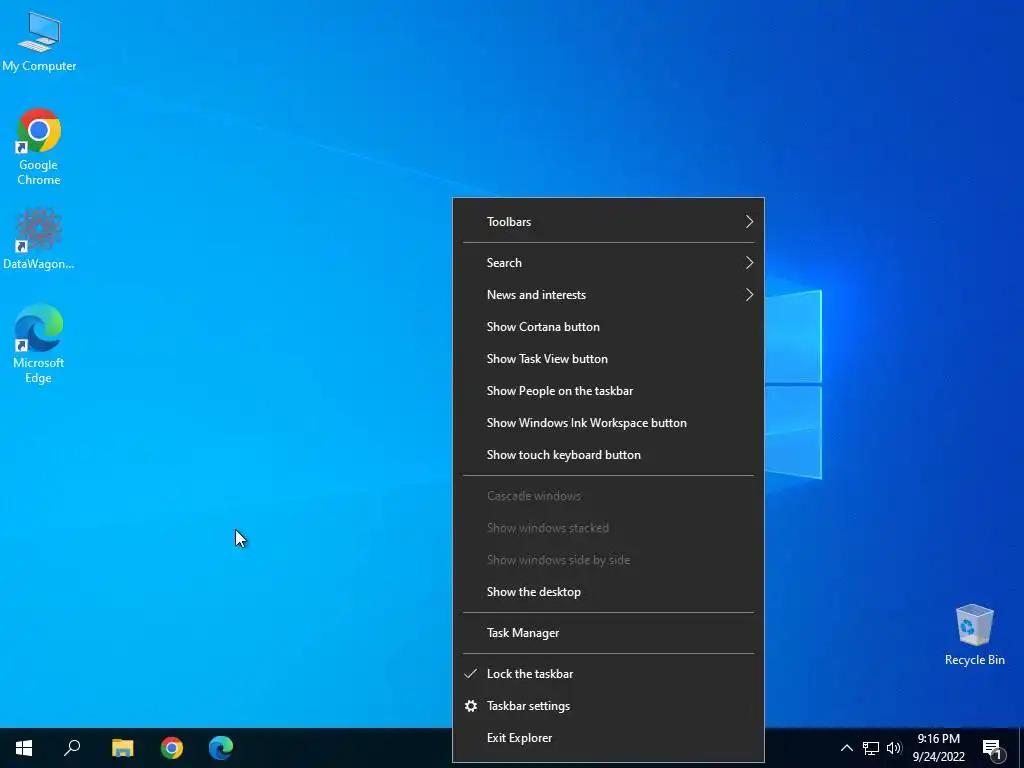Open the My Computer desktop icon
This screenshot has width=1024, height=768.
tap(39, 41)
